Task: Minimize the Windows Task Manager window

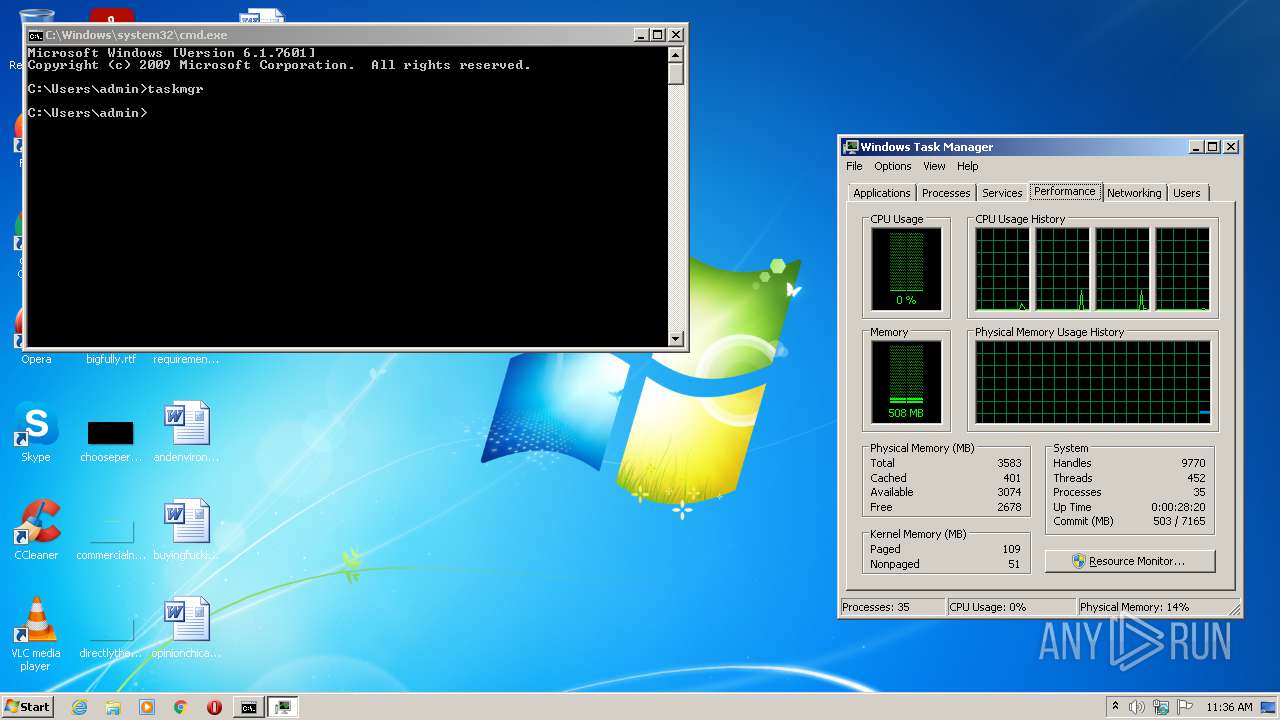Action: click(x=1196, y=147)
